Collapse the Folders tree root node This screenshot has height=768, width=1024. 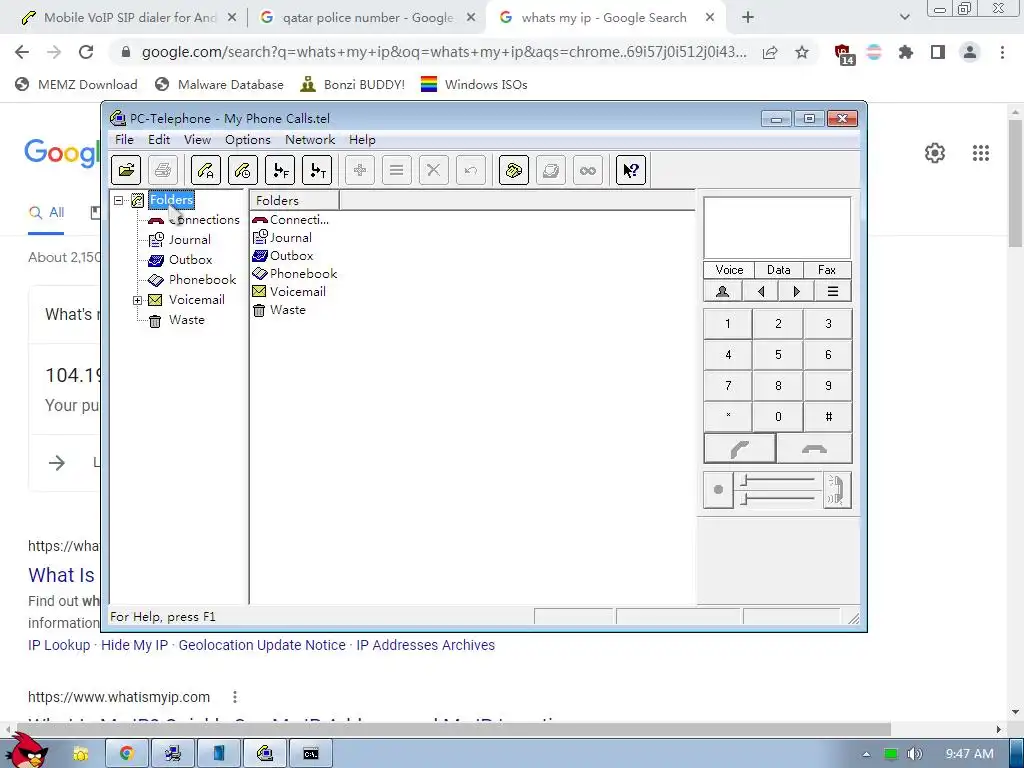pyautogui.click(x=118, y=200)
